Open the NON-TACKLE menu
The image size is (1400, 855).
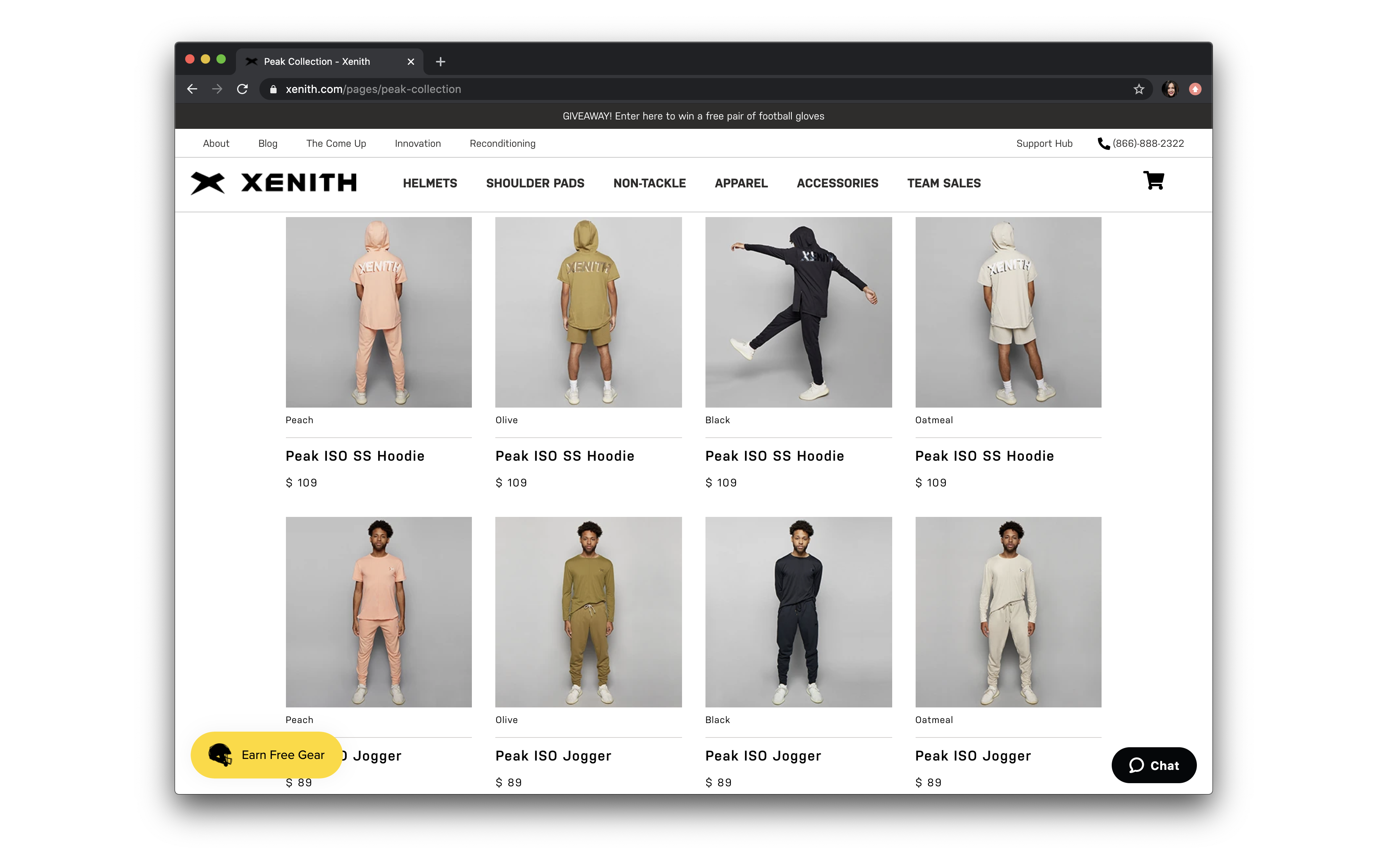point(650,183)
